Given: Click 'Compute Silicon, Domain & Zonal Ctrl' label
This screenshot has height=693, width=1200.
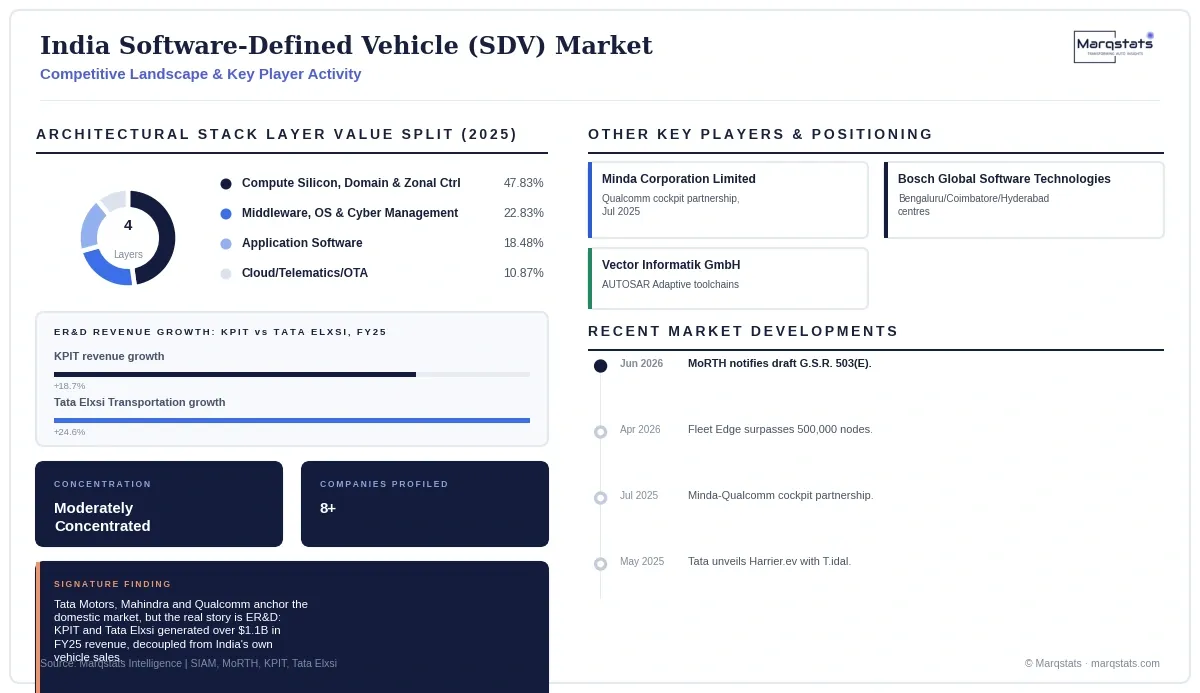Looking at the screenshot, I should coord(351,183).
